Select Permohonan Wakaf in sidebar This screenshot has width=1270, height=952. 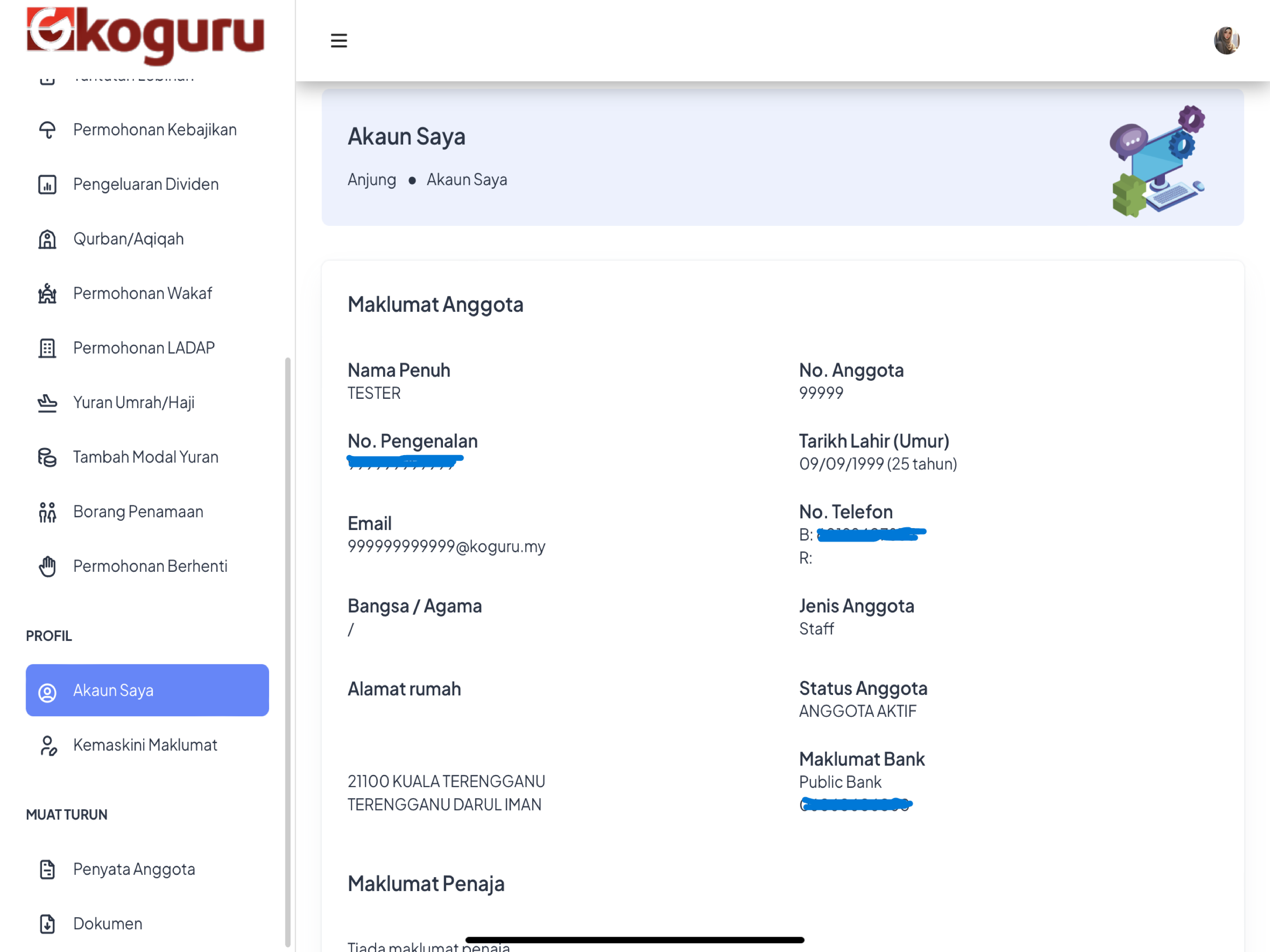[x=147, y=293]
